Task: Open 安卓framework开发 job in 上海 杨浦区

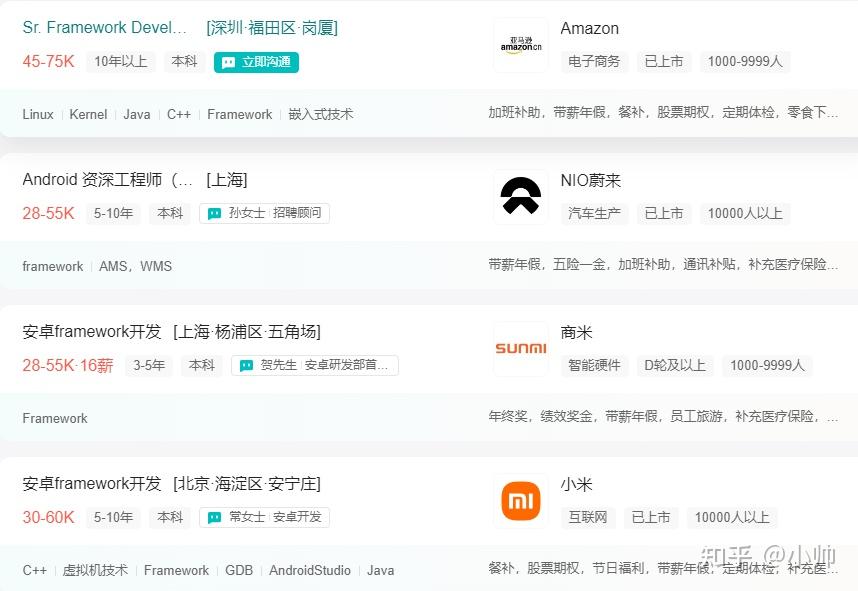Action: (92, 332)
